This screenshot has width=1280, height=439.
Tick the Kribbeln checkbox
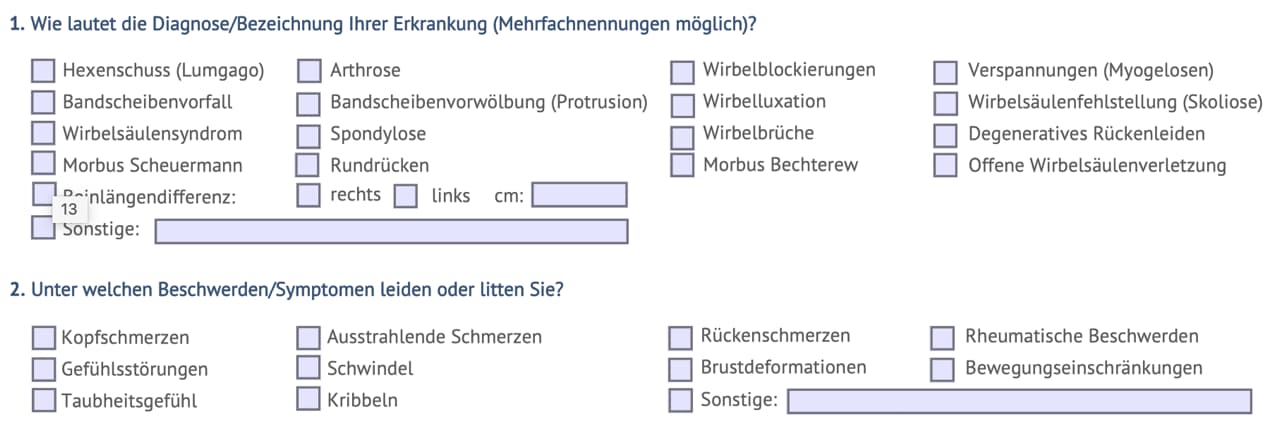pyautogui.click(x=309, y=399)
